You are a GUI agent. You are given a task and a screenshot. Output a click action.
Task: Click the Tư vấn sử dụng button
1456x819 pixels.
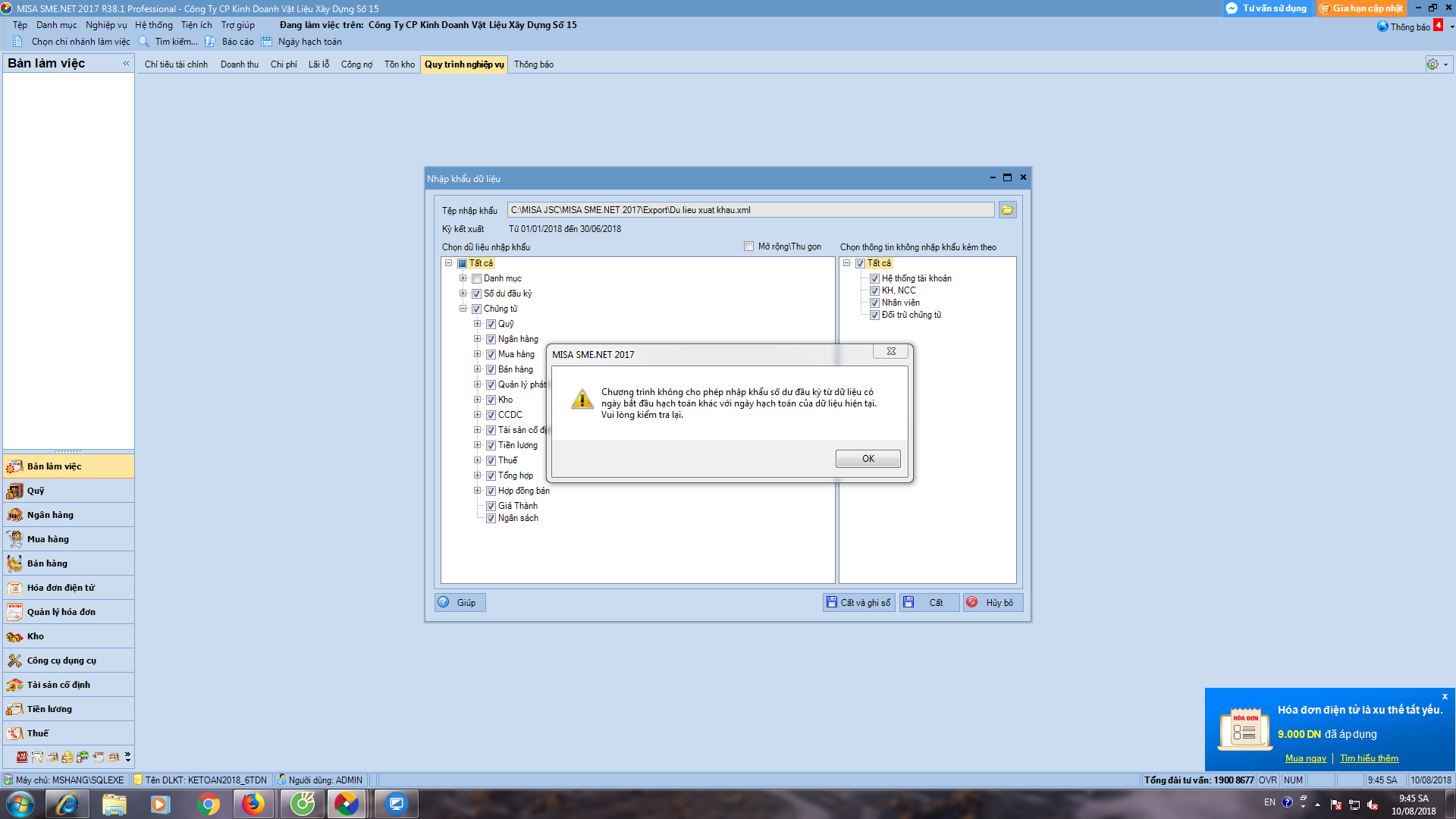(1267, 8)
